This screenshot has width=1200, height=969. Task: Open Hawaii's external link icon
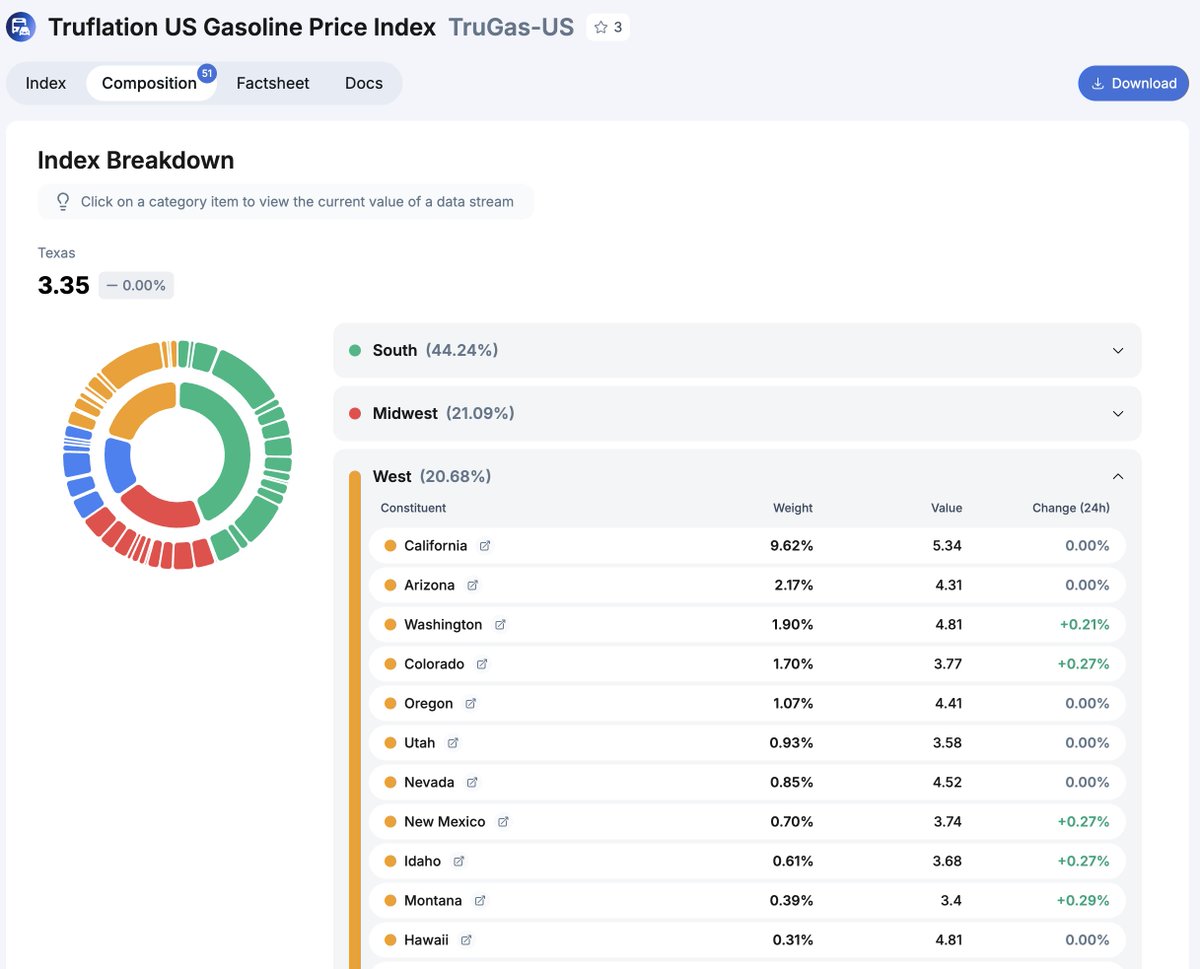(x=464, y=939)
